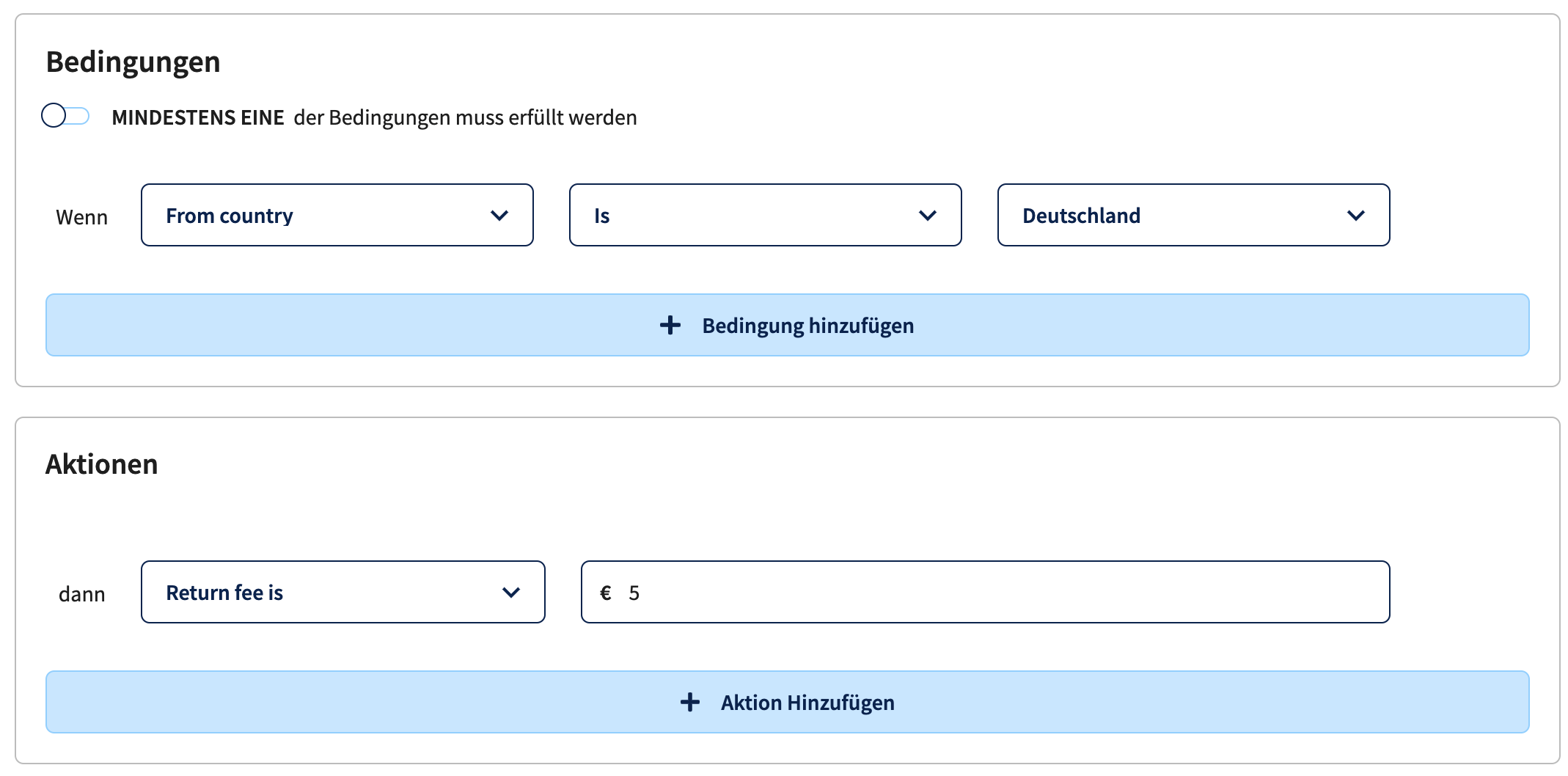Viewport: 1568px width, 776px height.
Task: Click the Aktion Hinzufügen button
Action: 788,702
